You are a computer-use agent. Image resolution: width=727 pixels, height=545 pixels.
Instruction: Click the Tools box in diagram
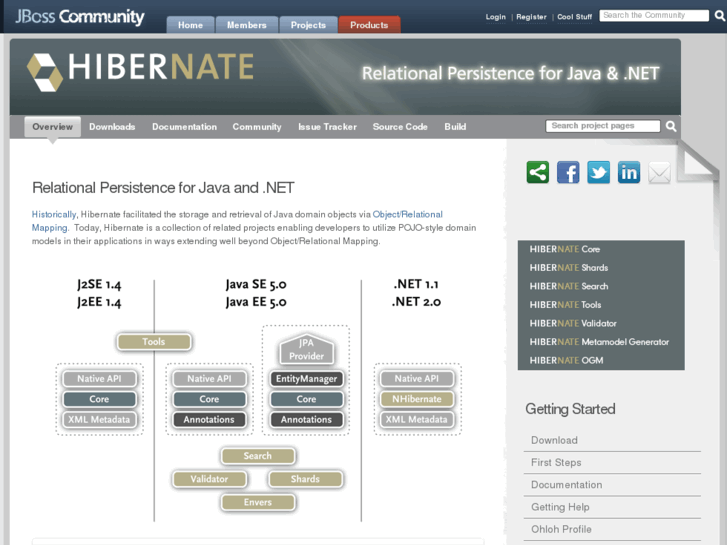tap(154, 342)
